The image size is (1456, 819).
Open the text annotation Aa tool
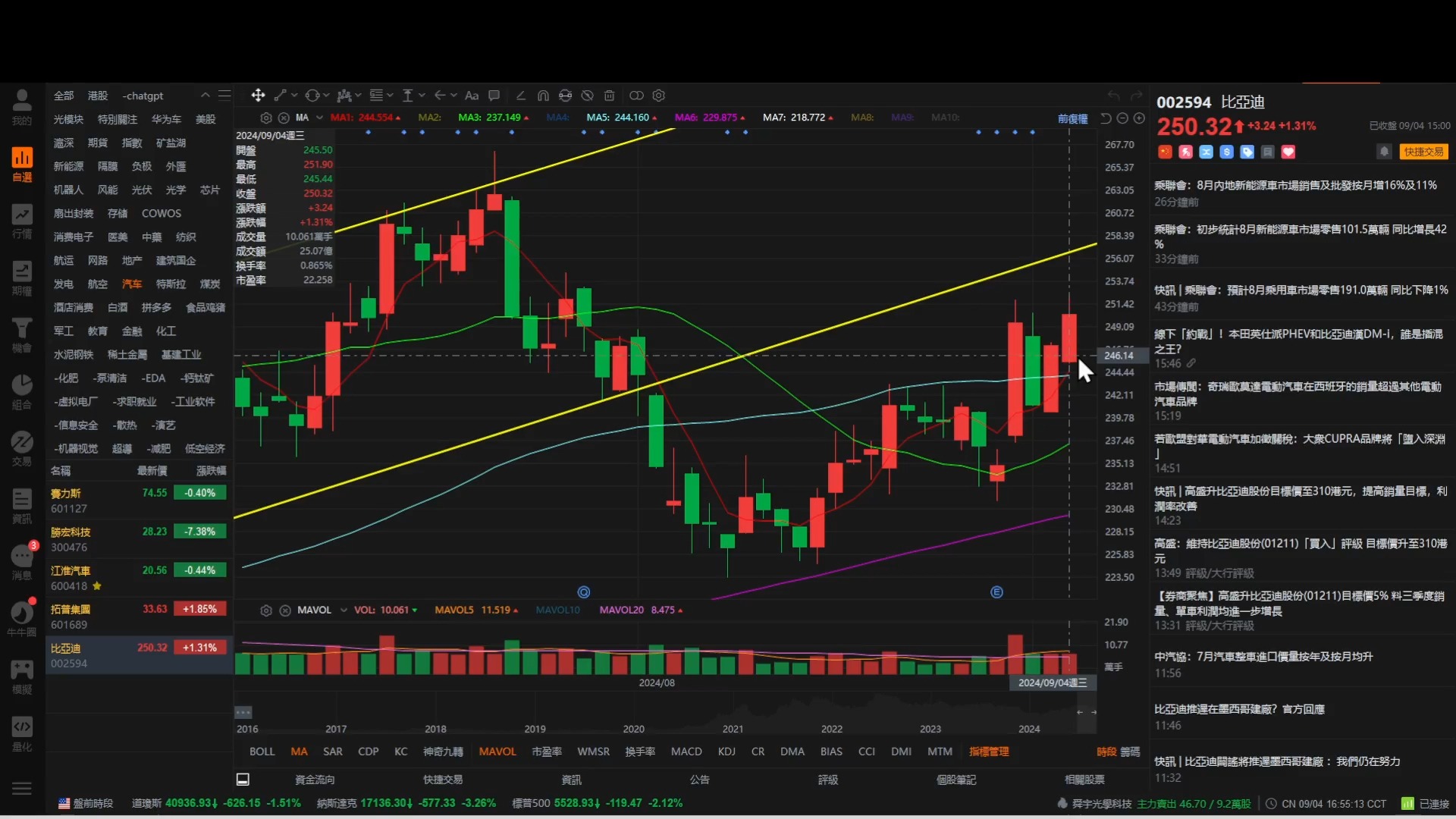pos(472,96)
